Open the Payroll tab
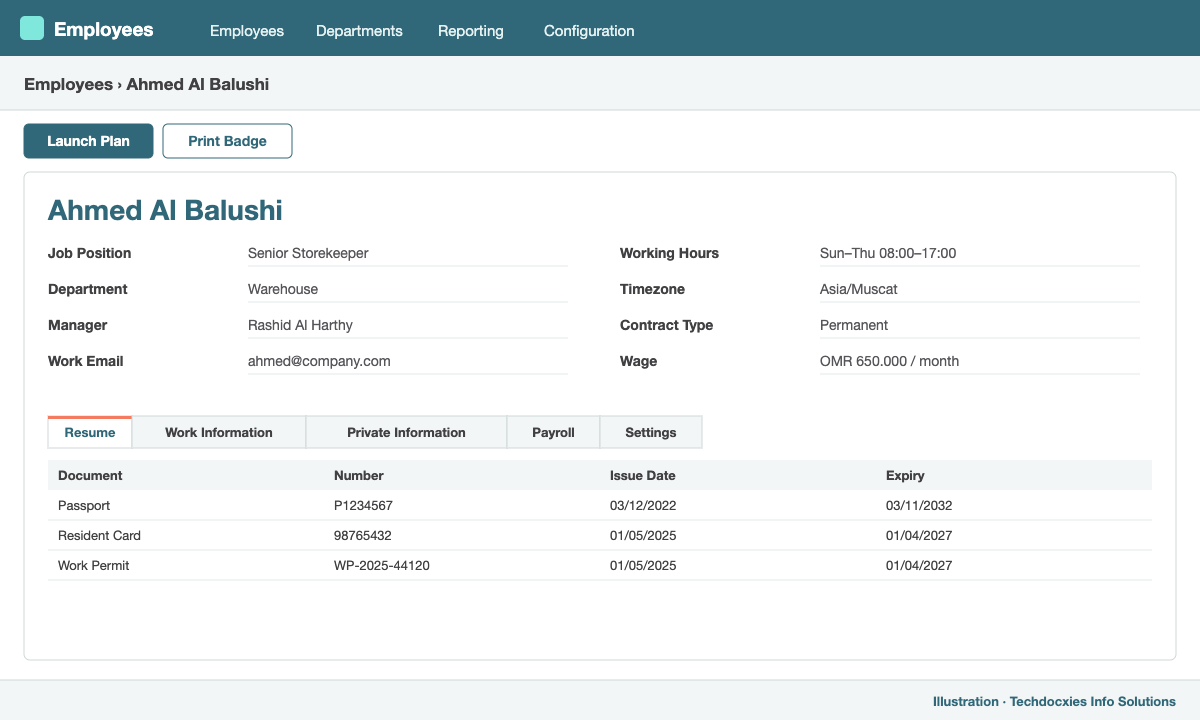 (553, 432)
